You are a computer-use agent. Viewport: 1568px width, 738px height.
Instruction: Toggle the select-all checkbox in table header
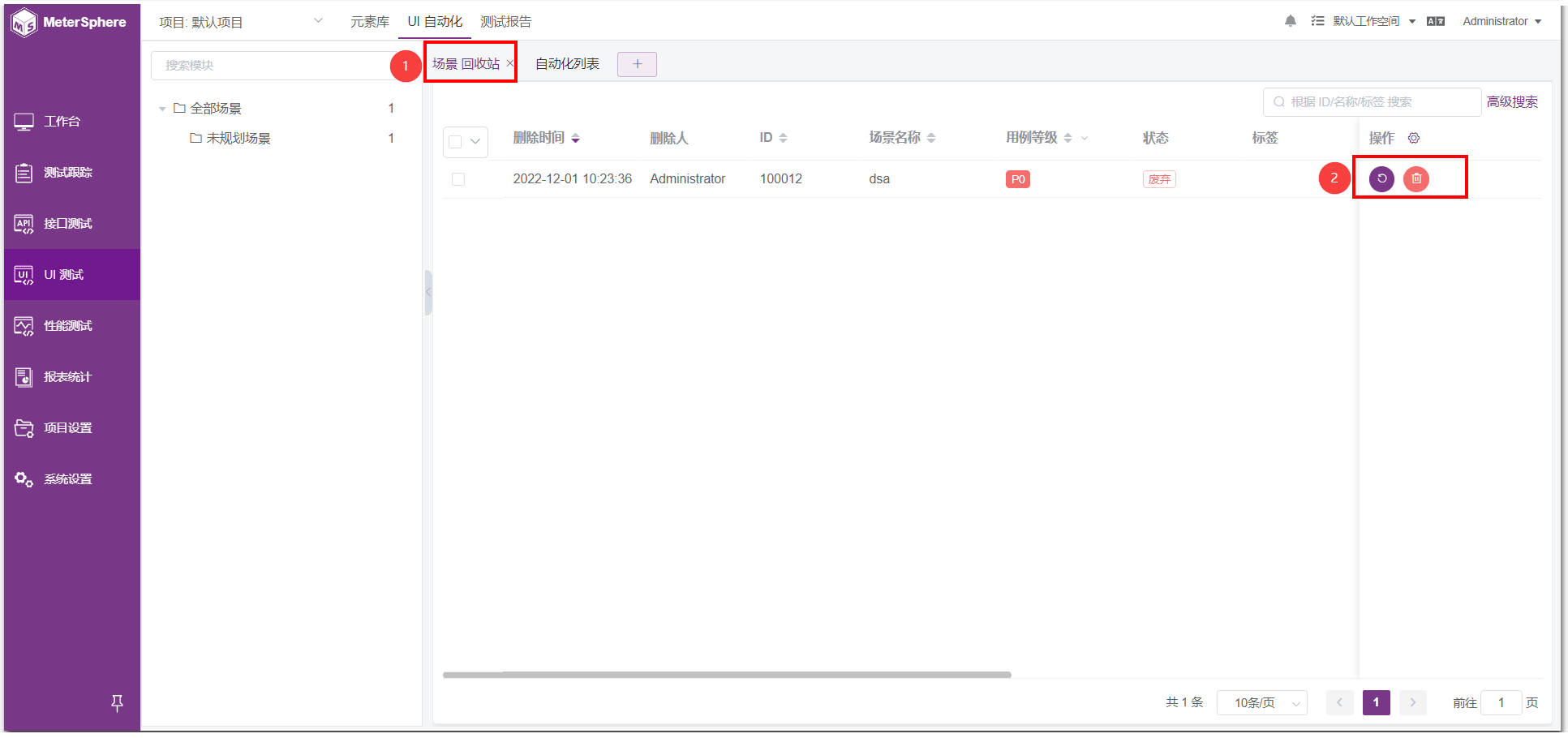click(x=455, y=142)
